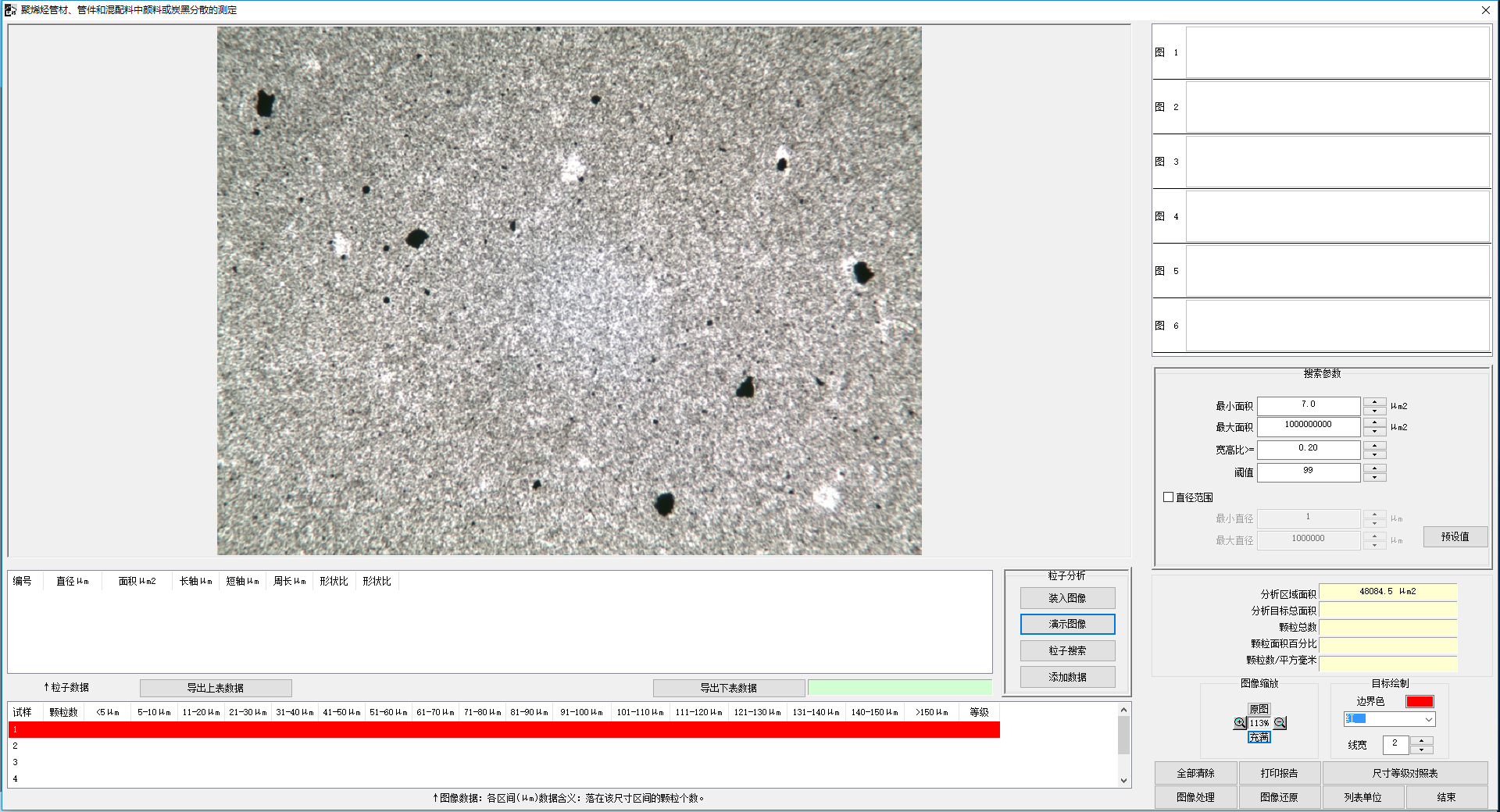Enable the 直径范围 checkbox
The height and width of the screenshot is (812, 1500).
pyautogui.click(x=1169, y=497)
